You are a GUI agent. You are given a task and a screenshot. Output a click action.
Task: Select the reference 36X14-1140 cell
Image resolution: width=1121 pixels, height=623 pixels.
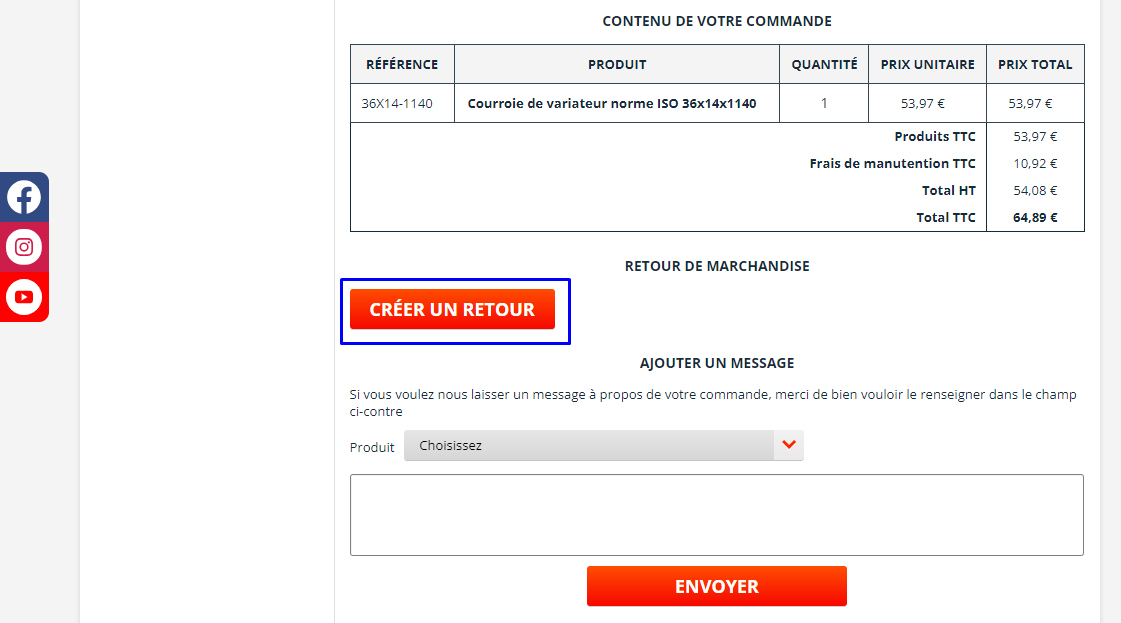click(397, 103)
